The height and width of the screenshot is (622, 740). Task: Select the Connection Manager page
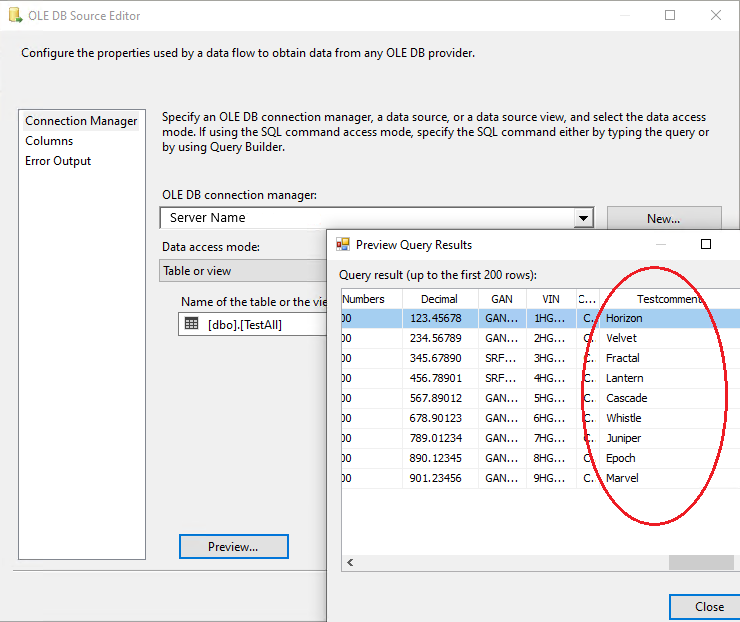pos(81,121)
